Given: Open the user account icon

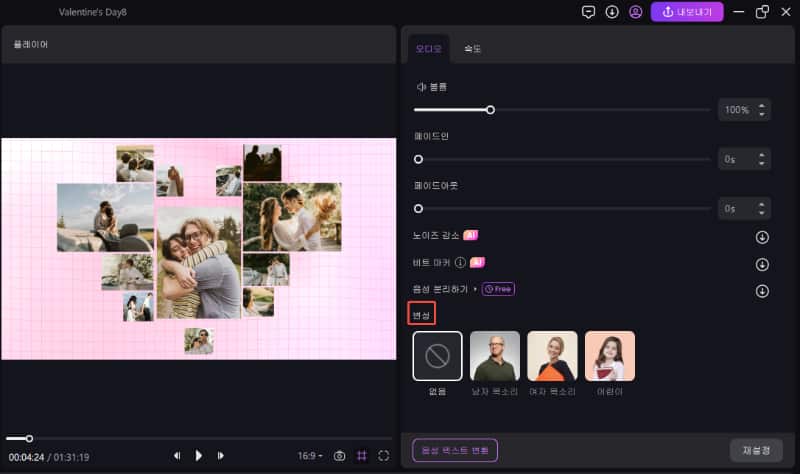Looking at the screenshot, I should click(635, 12).
